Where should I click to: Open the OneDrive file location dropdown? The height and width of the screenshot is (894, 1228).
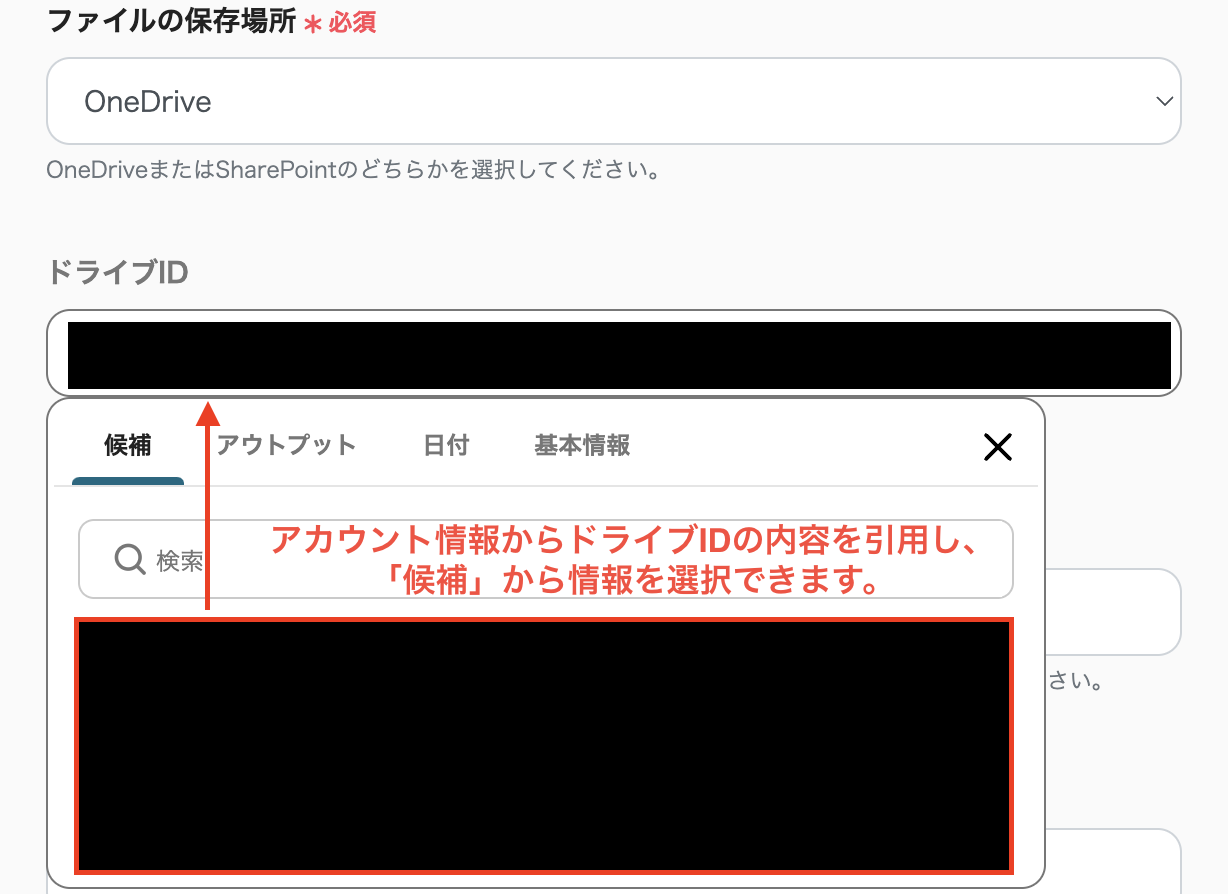pos(614,101)
